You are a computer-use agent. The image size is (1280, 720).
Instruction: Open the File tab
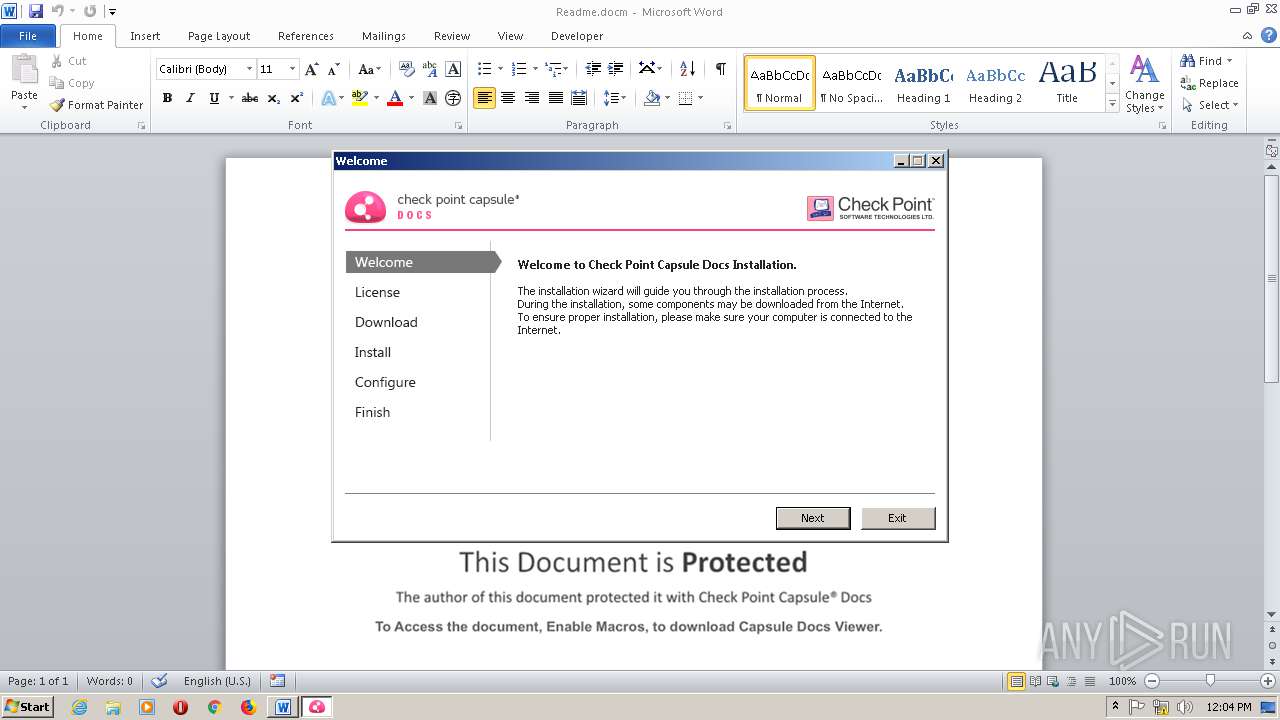pos(28,36)
